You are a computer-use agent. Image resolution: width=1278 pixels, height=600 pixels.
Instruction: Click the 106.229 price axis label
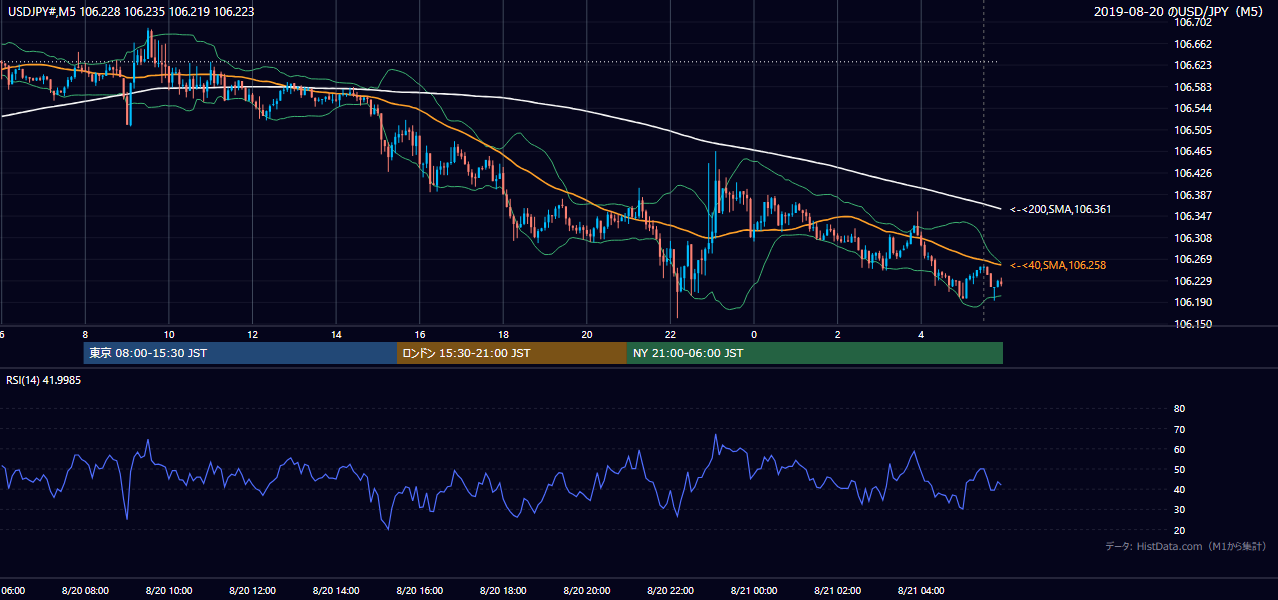pyautogui.click(x=1193, y=281)
